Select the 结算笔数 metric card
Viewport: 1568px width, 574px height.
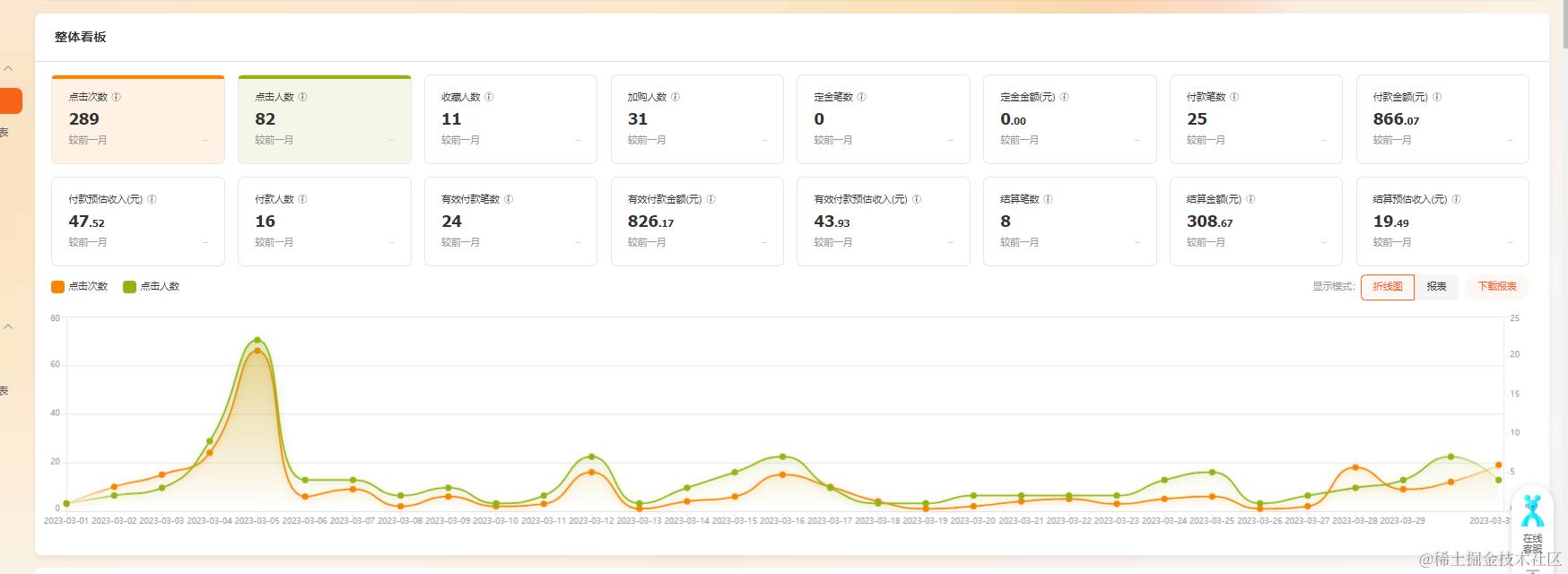(x=1070, y=222)
